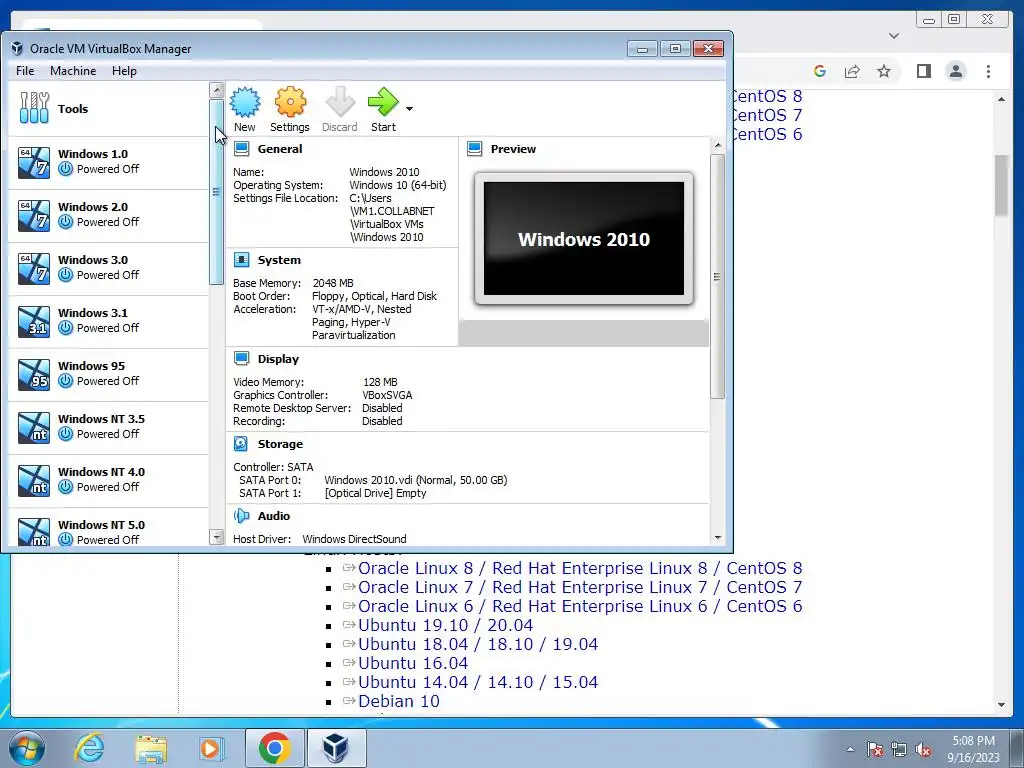This screenshot has width=1024, height=768.
Task: Open Chrome side panel icon
Action: pyautogui.click(x=923, y=71)
